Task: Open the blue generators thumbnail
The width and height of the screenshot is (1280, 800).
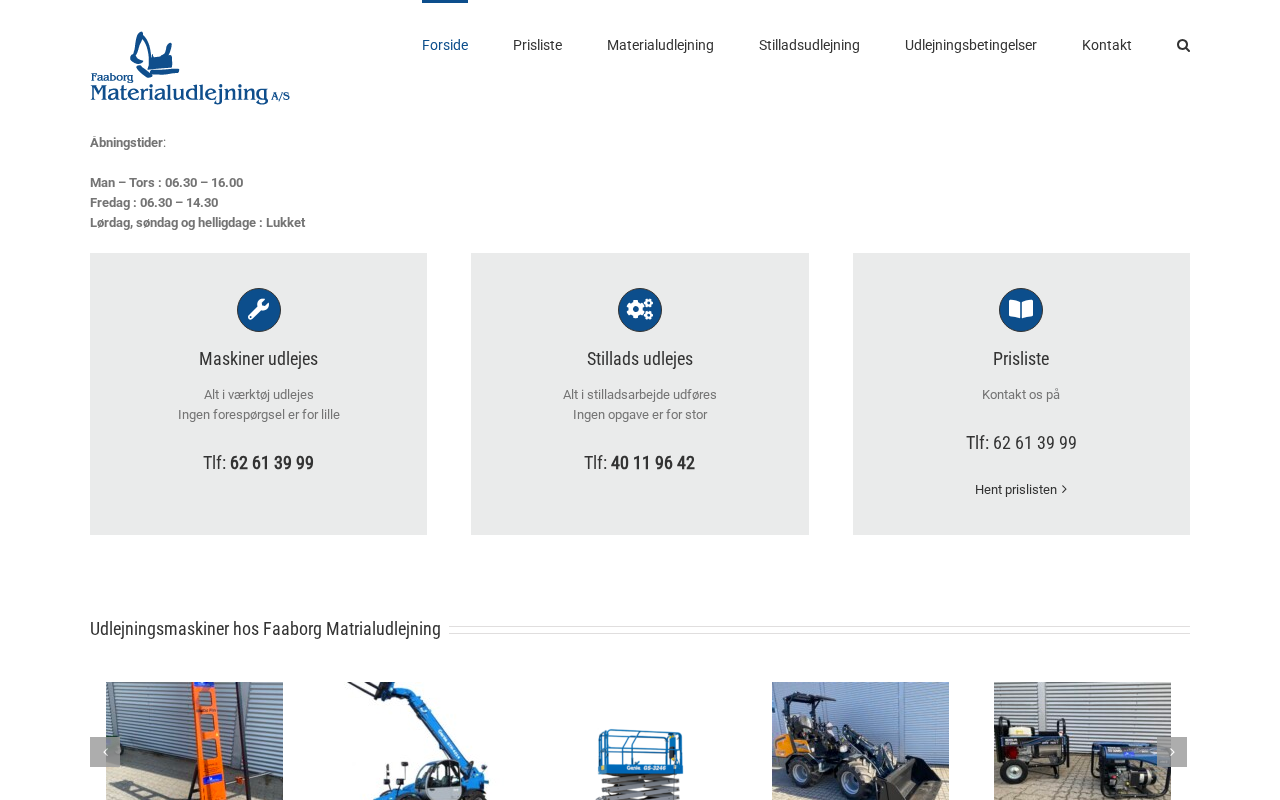Action: pyautogui.click(x=1082, y=741)
